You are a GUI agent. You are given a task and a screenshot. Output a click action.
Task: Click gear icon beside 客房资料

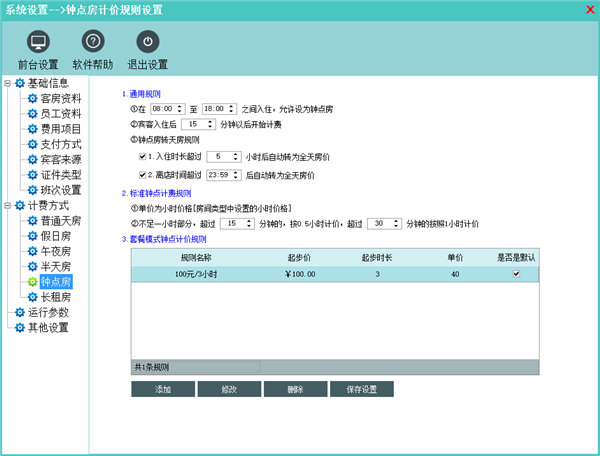(x=32, y=99)
